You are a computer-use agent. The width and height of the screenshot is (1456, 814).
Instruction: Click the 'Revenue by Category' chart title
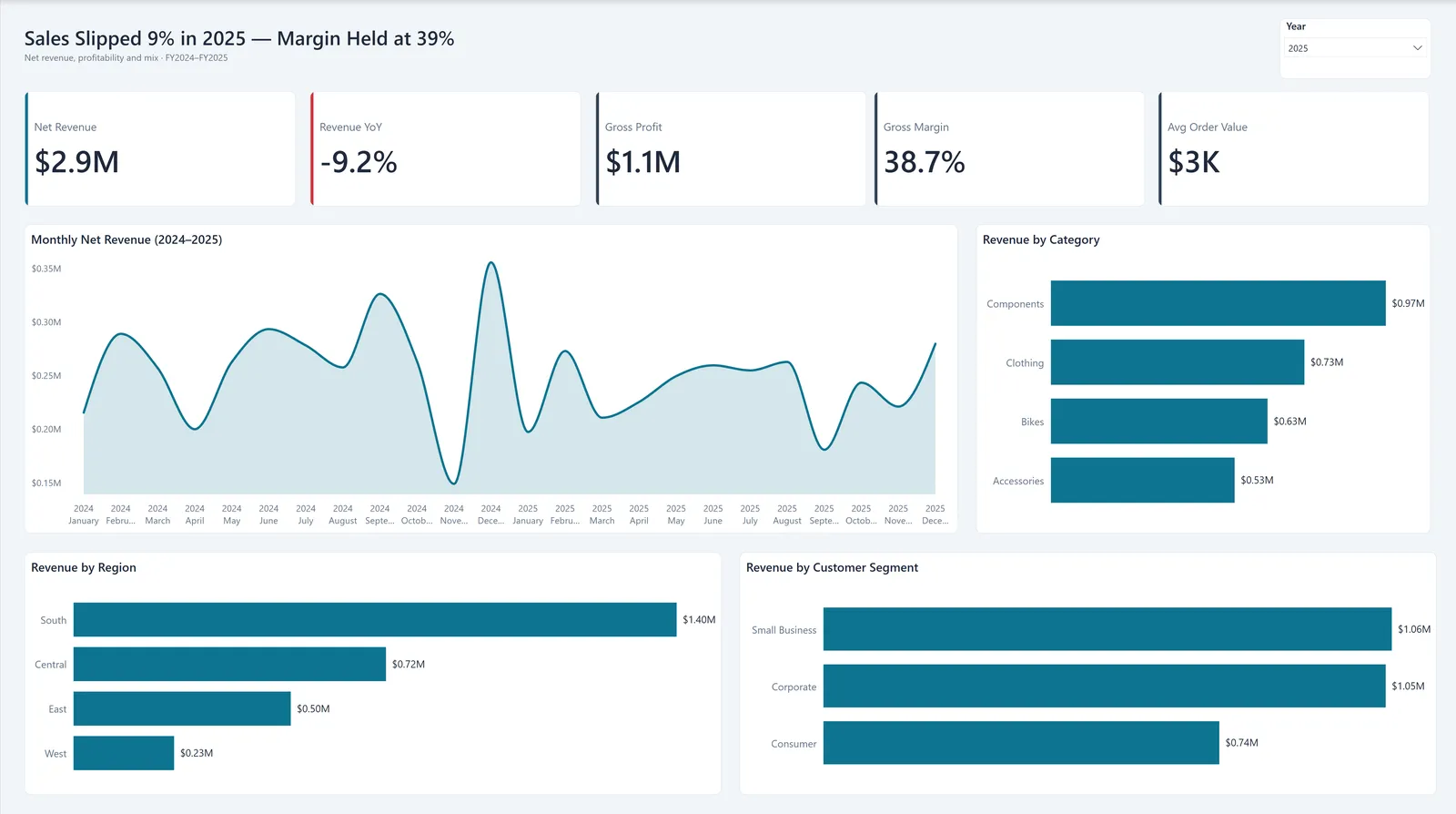pos(1041,239)
